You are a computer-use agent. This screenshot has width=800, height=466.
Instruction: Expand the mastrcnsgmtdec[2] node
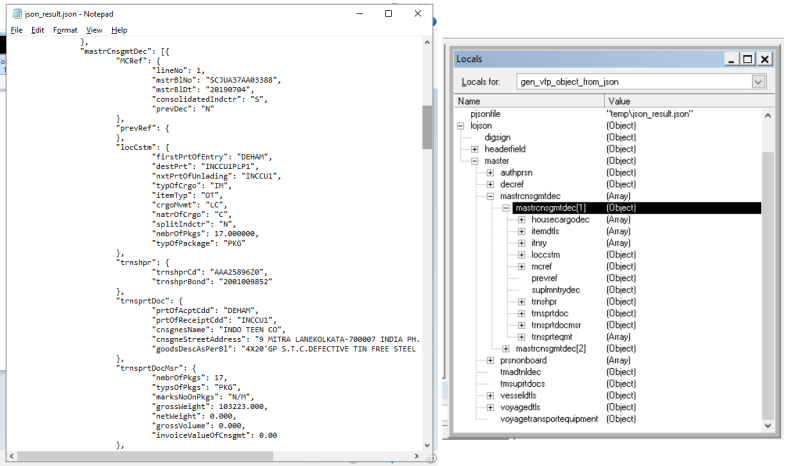506,349
